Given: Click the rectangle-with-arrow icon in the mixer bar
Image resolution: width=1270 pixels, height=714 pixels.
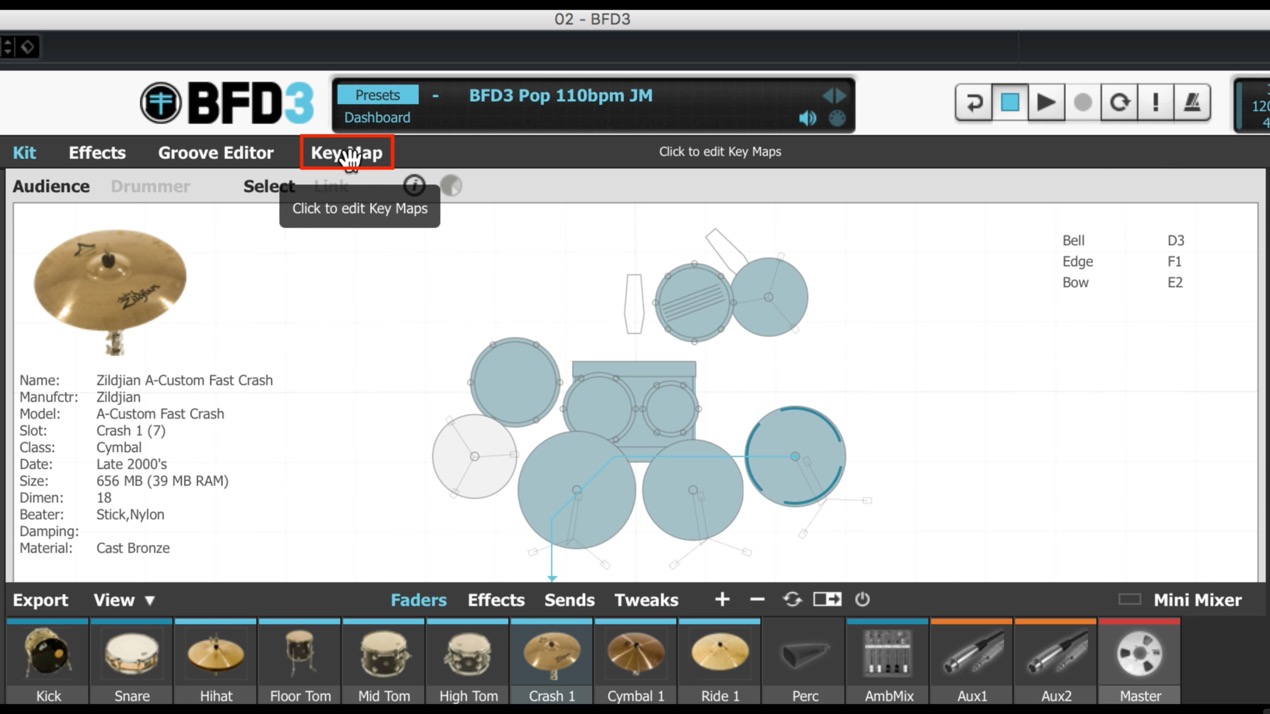Looking at the screenshot, I should click(827, 599).
